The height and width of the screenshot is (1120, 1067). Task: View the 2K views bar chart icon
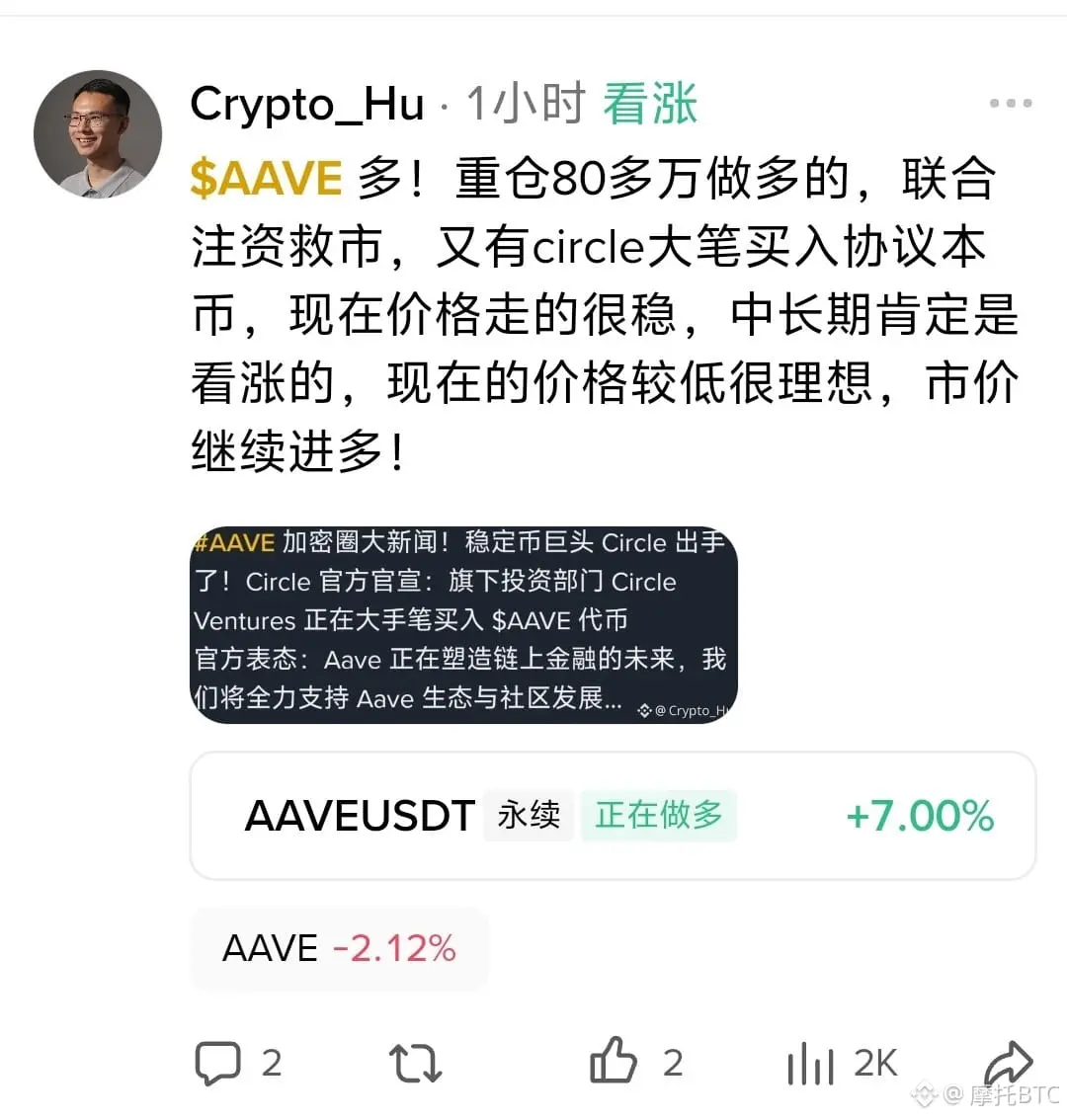pos(810,1063)
